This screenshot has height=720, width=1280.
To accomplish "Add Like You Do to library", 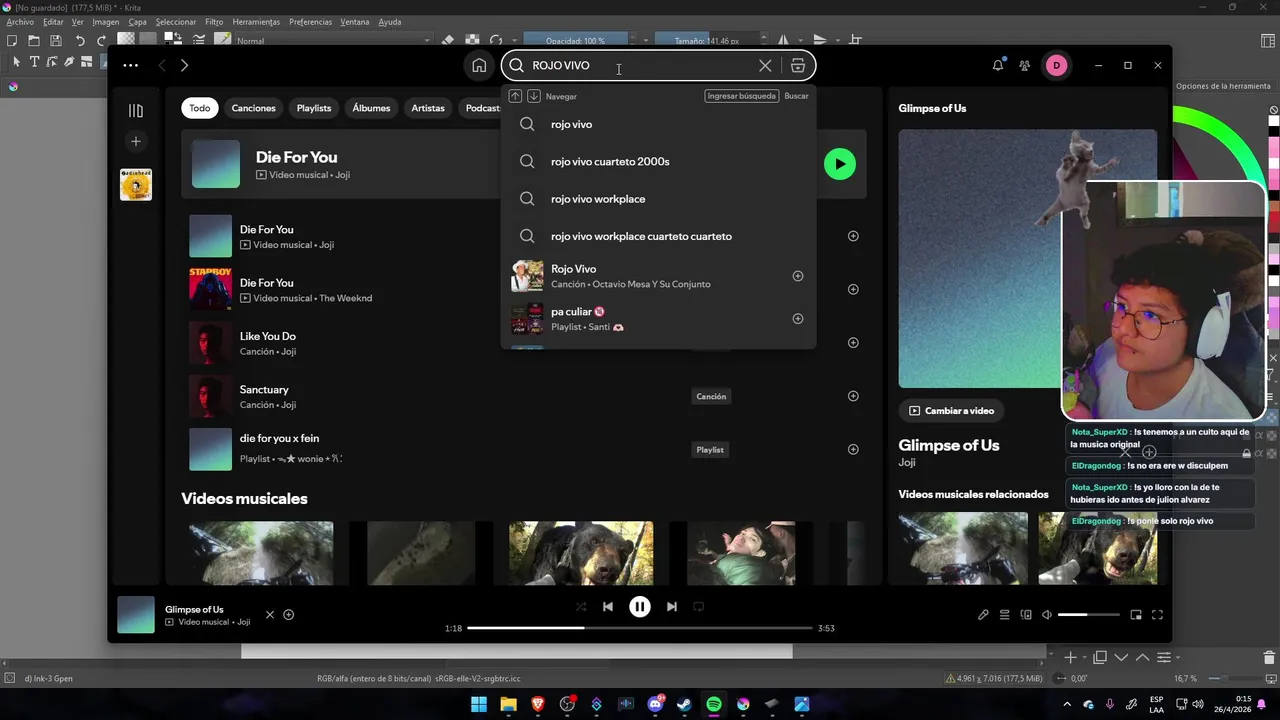I will coord(853,343).
